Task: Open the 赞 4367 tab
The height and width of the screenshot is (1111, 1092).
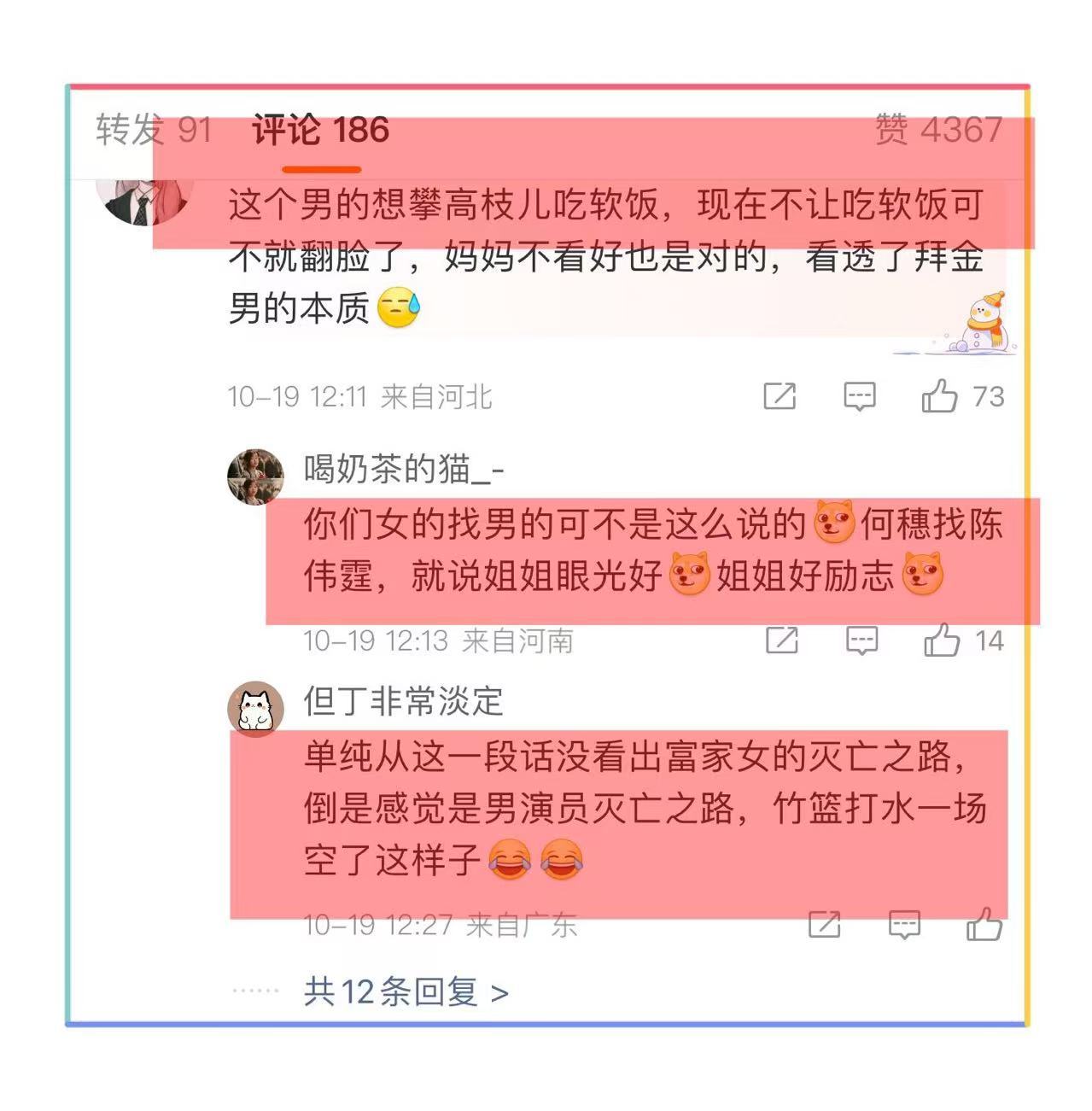Action: tap(938, 130)
